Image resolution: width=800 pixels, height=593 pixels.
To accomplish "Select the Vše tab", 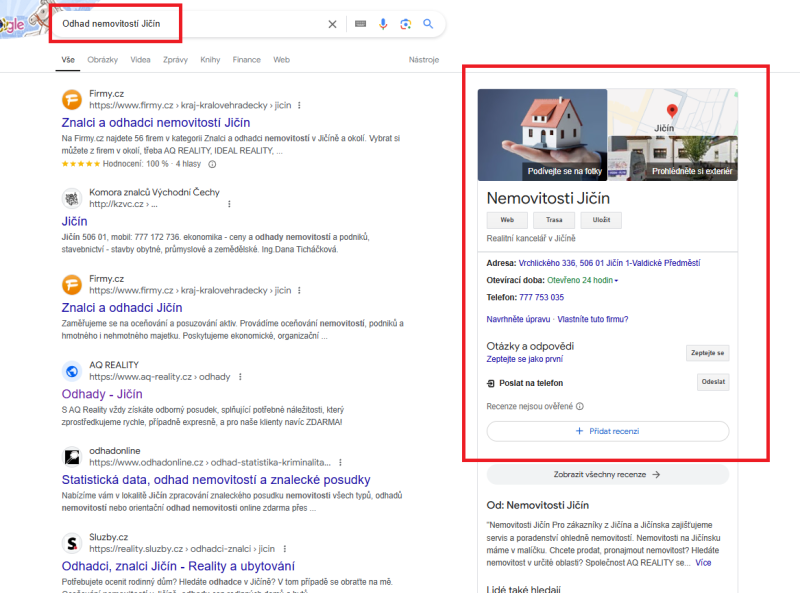I will coord(68,60).
